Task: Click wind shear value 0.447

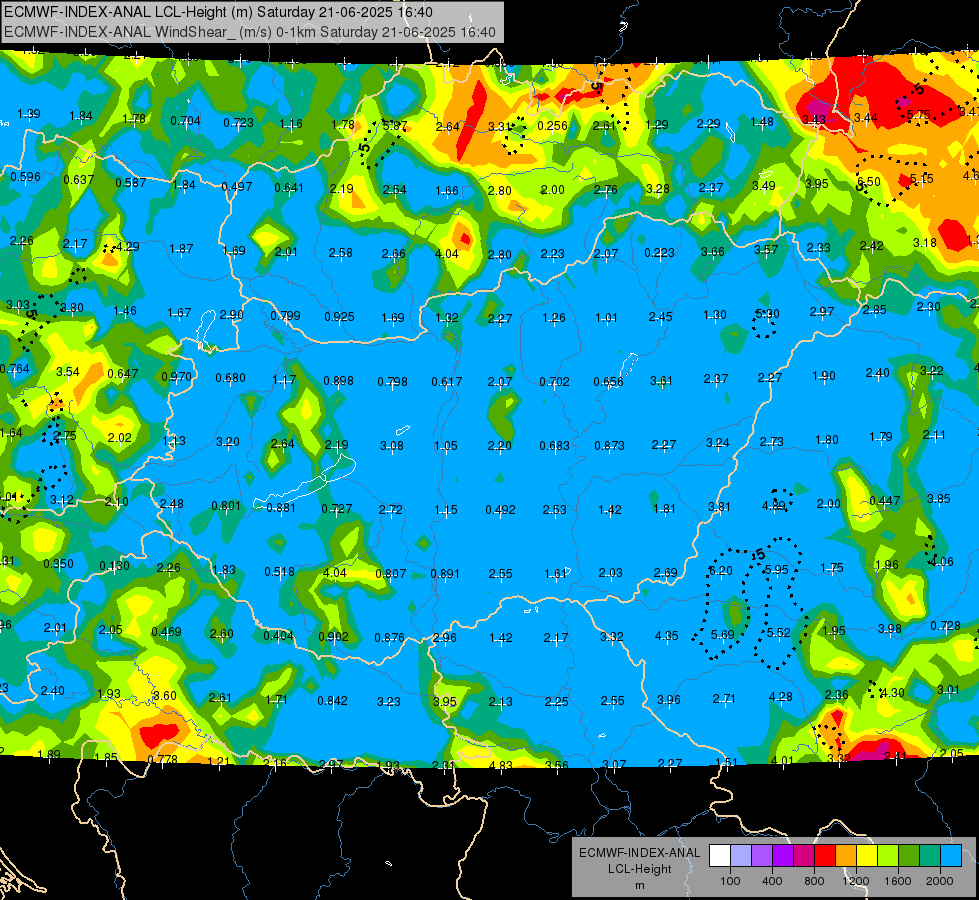Action: tap(885, 501)
